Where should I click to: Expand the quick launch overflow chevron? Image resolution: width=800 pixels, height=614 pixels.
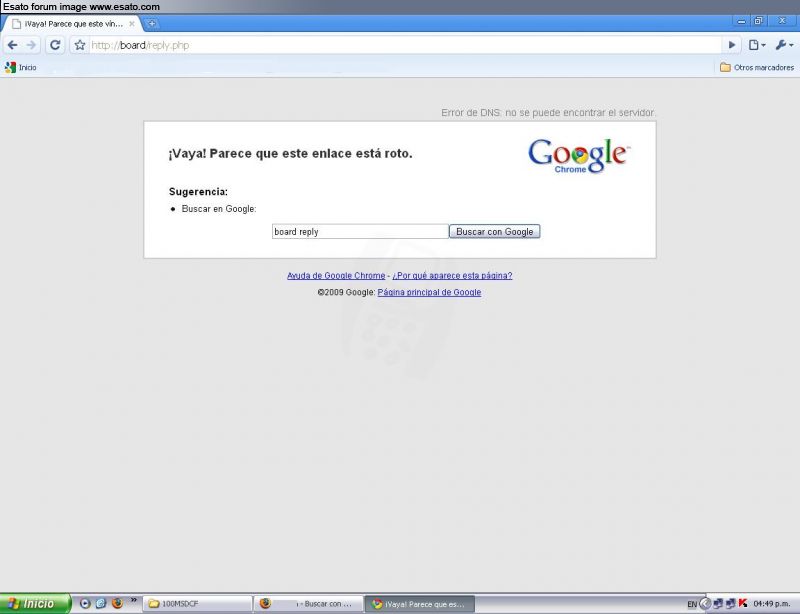click(x=134, y=600)
